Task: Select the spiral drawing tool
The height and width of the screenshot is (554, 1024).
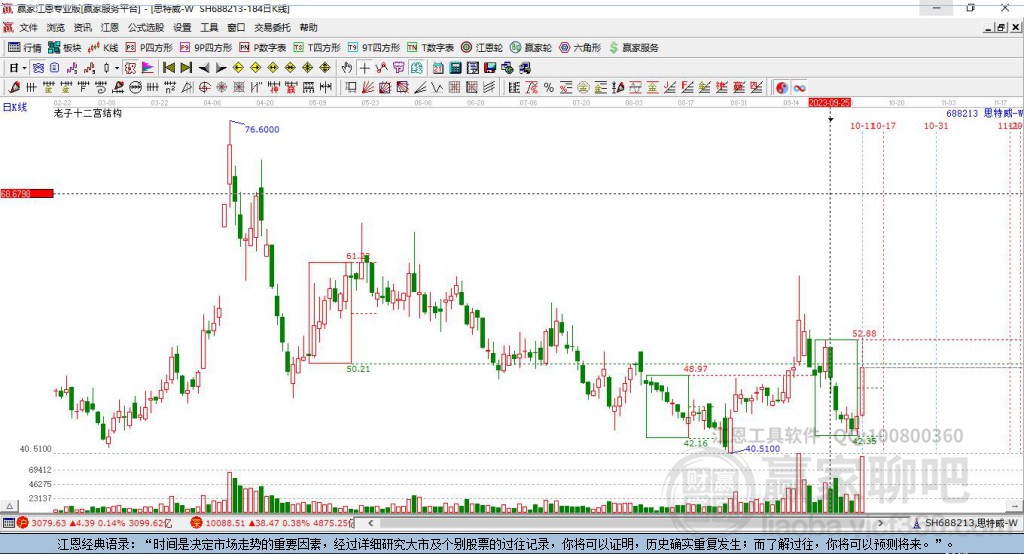Action: tap(100, 87)
